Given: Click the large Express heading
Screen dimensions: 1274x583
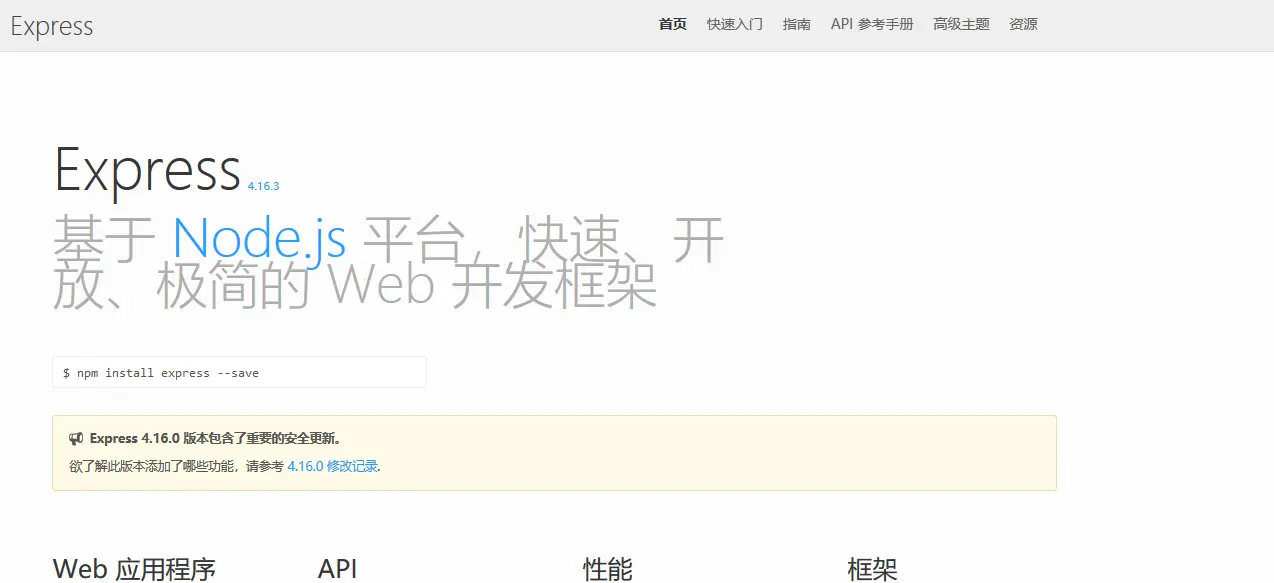Looking at the screenshot, I should (147, 169).
